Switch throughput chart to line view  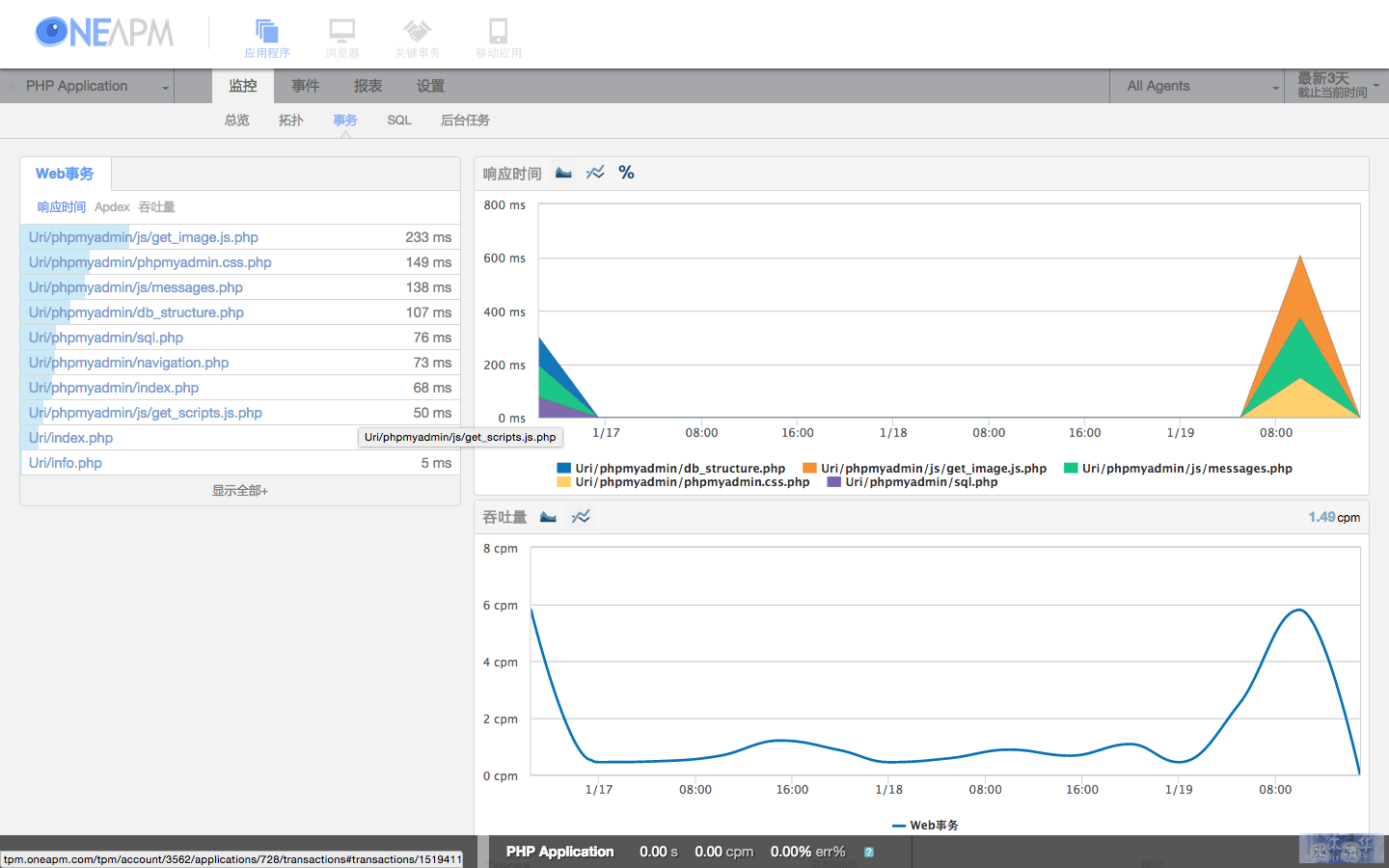click(581, 517)
